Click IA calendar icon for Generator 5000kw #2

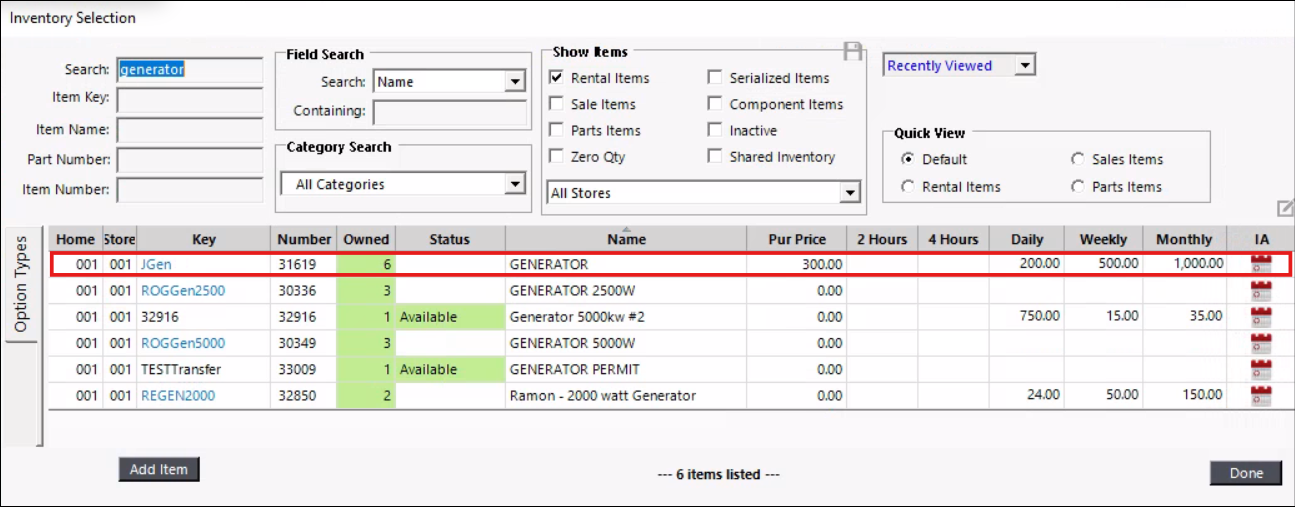coord(1261,317)
